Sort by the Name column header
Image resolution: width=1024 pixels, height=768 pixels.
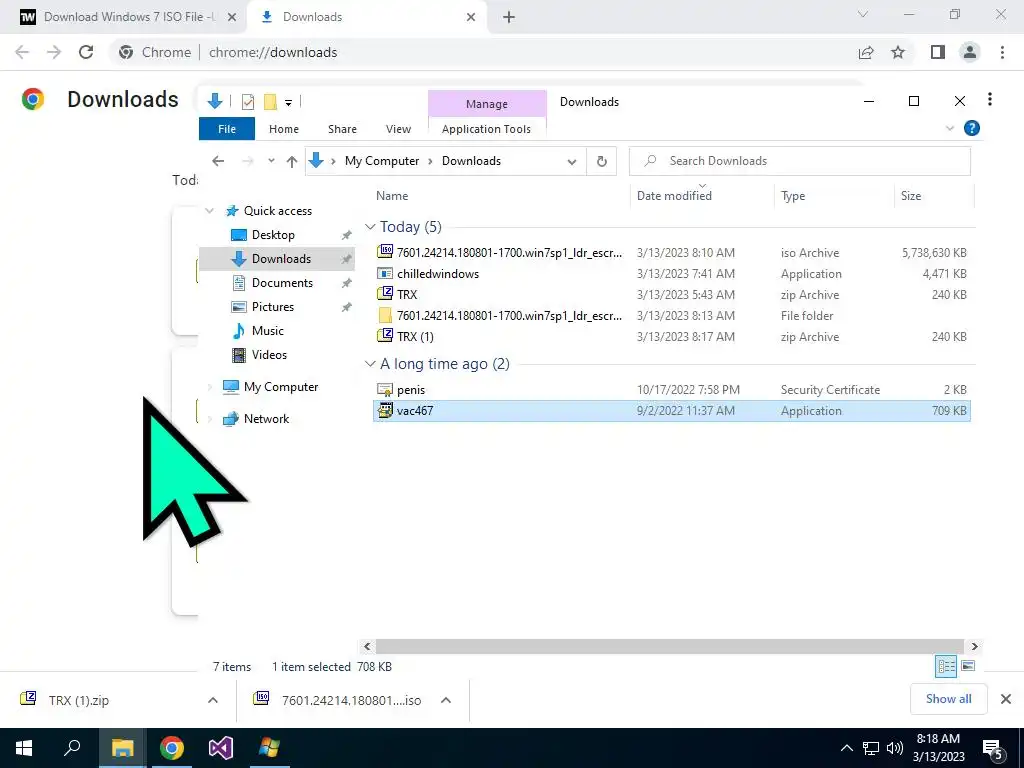coord(392,195)
